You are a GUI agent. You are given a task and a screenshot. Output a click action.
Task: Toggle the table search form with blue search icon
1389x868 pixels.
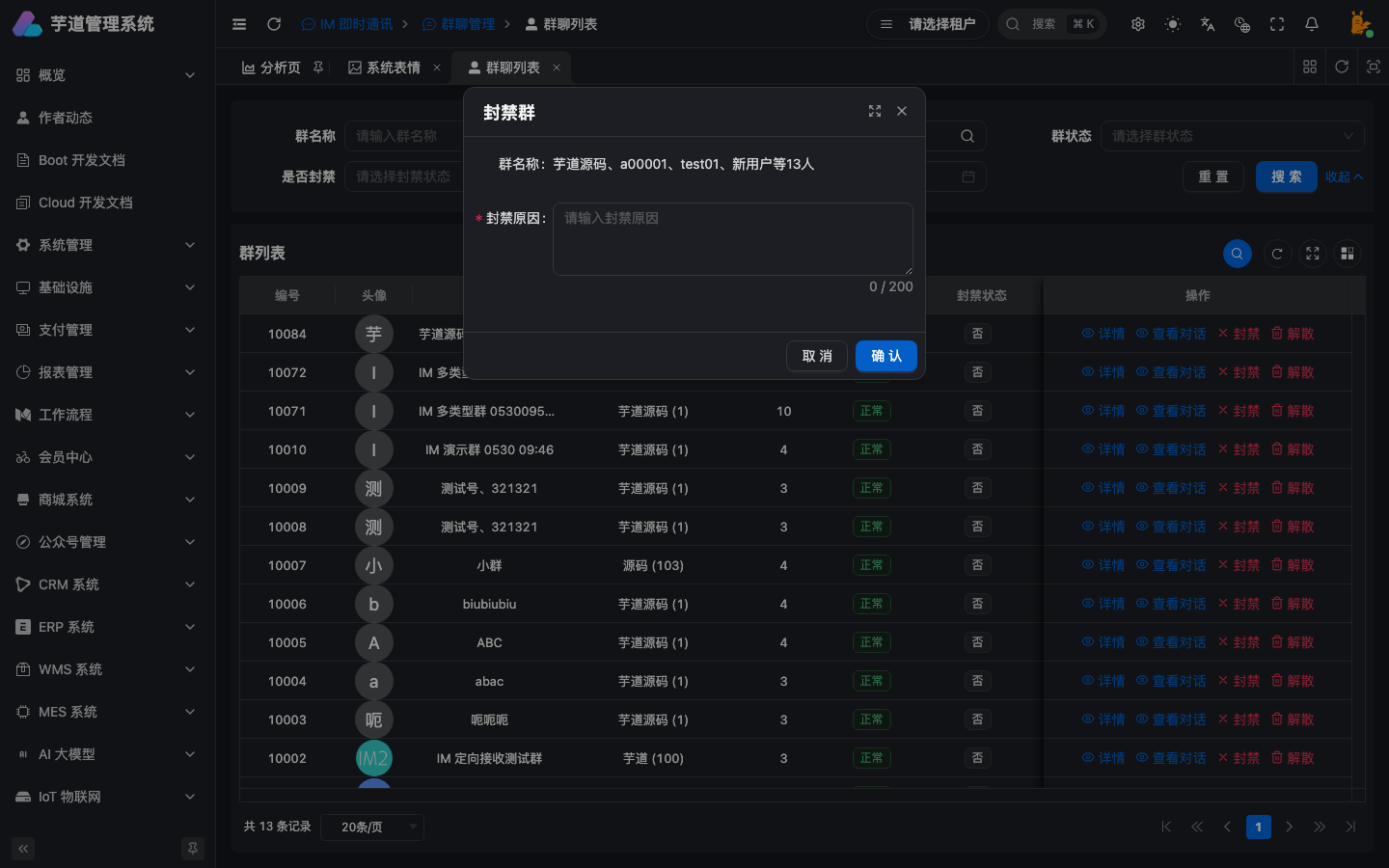pyautogui.click(x=1238, y=254)
